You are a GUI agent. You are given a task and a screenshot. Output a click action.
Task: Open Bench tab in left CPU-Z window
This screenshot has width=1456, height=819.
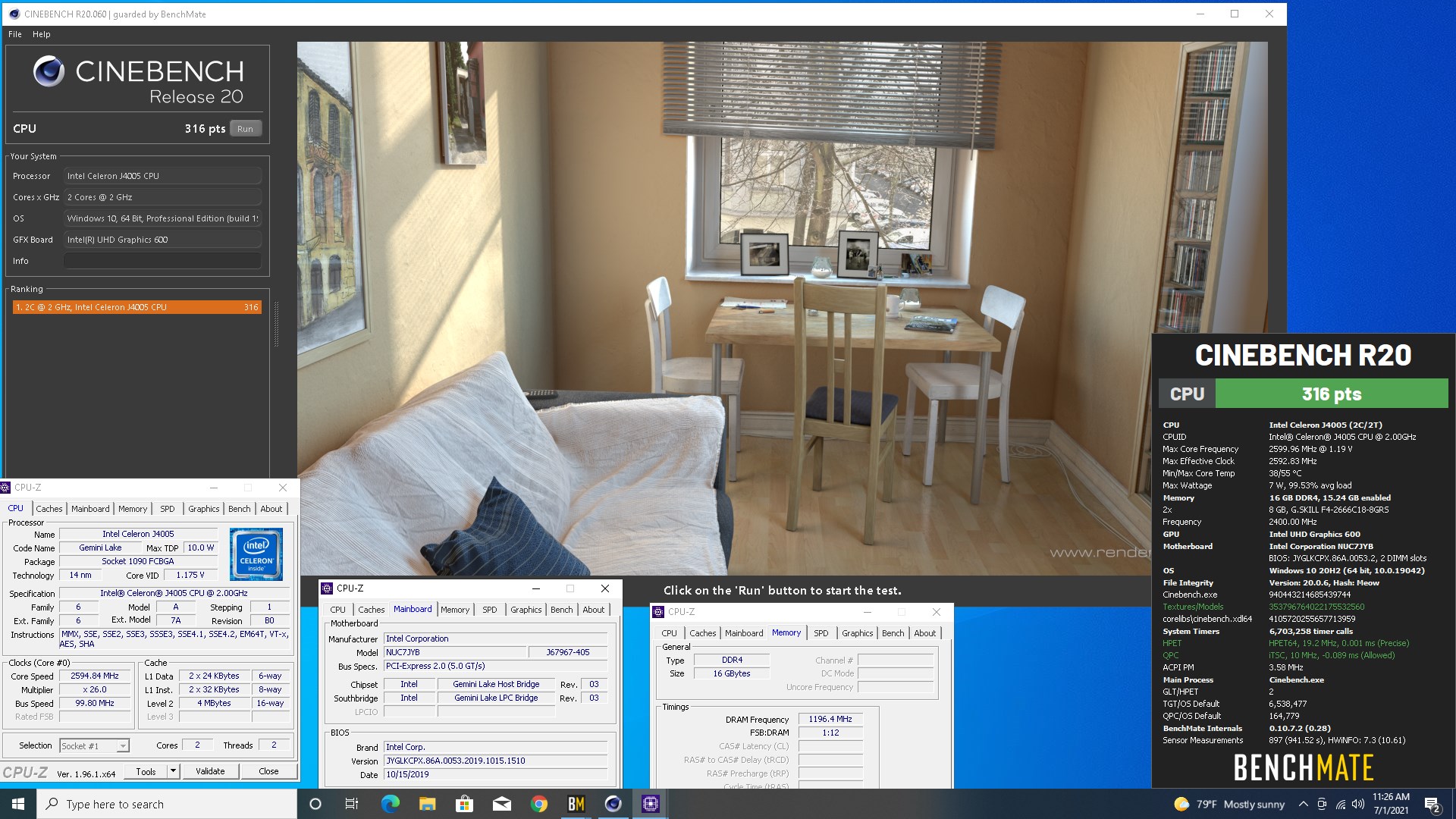click(x=240, y=509)
